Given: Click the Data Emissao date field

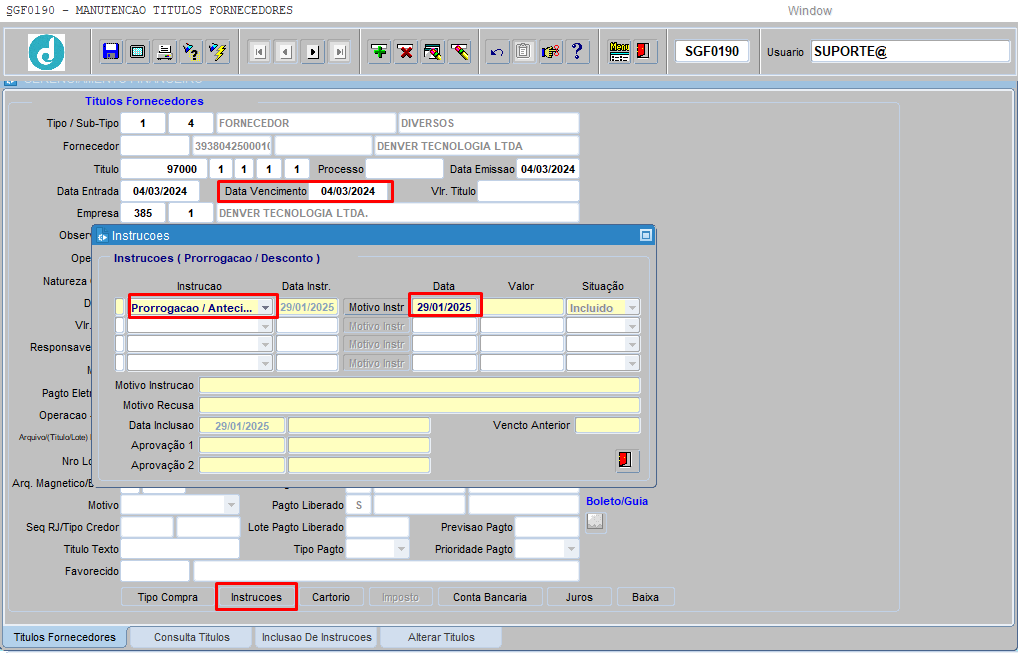Looking at the screenshot, I should click(548, 169).
